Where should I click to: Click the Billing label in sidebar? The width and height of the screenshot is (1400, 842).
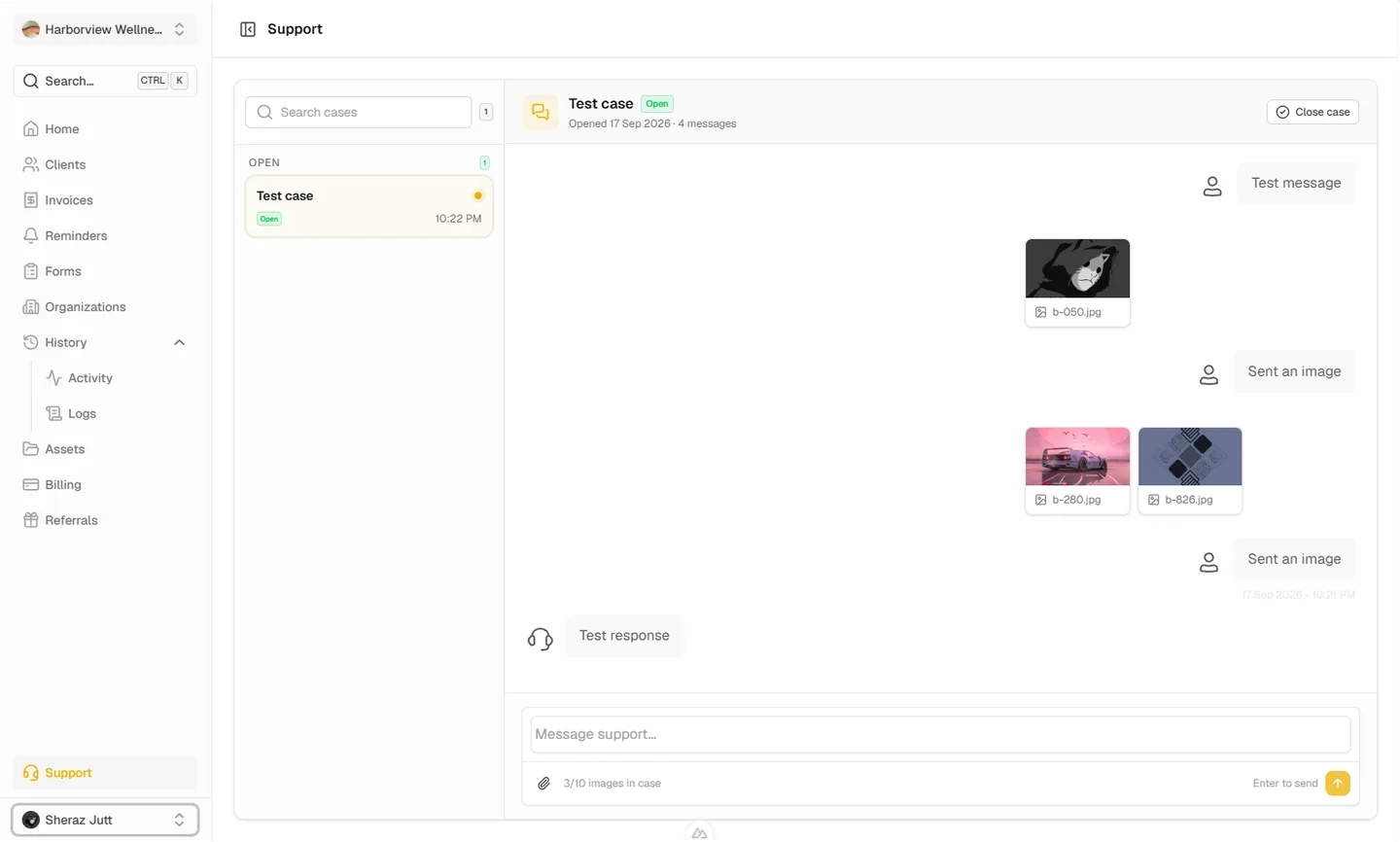point(63,484)
